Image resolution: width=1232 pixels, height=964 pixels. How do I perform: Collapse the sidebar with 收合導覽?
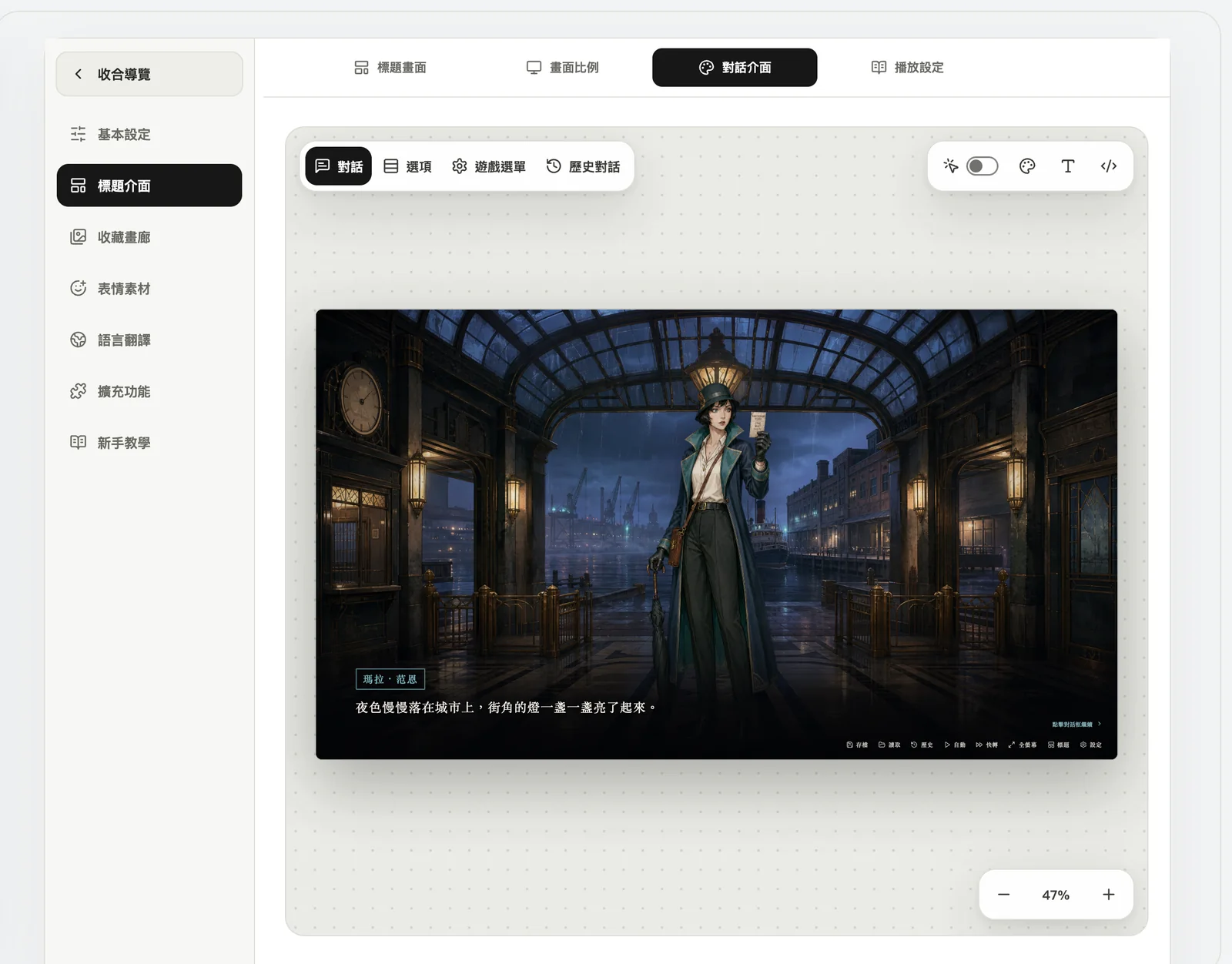coord(149,74)
